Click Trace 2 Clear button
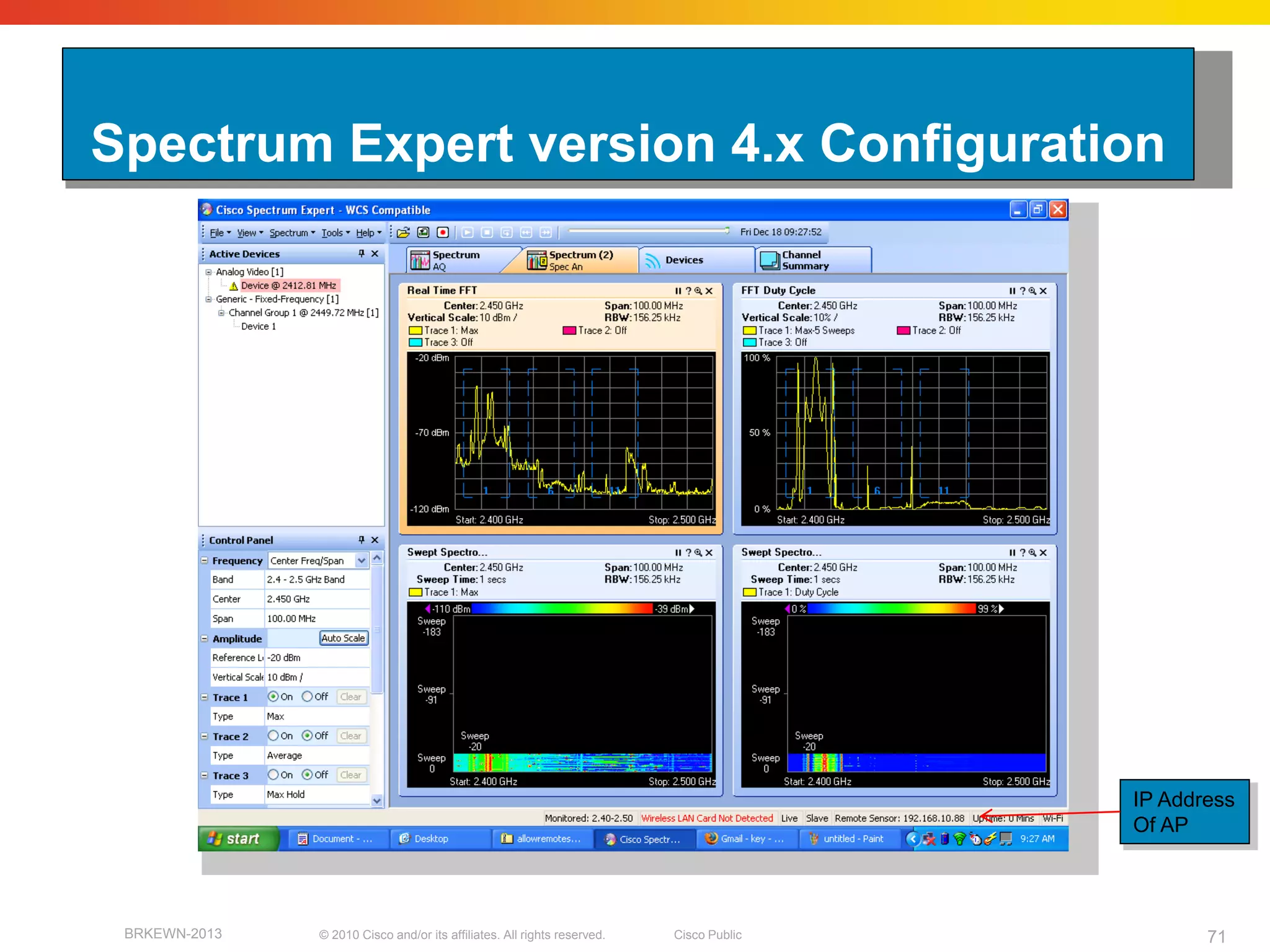Screen dimensions: 1270x952 [351, 736]
